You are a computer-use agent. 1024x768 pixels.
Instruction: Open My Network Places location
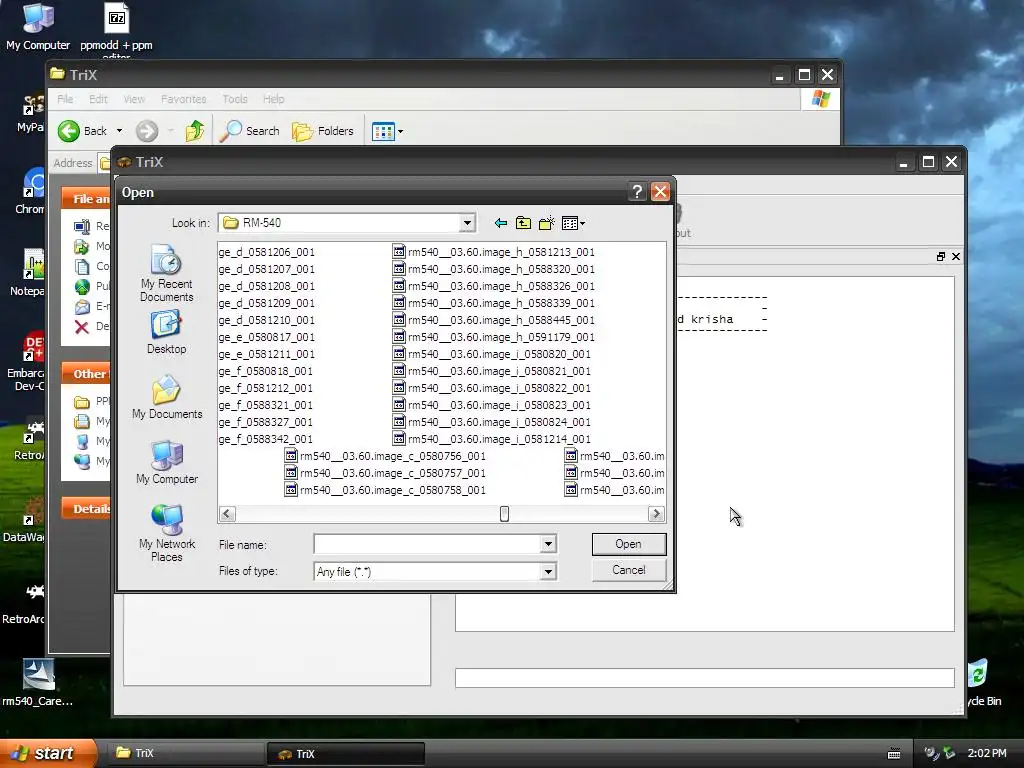coord(167,534)
